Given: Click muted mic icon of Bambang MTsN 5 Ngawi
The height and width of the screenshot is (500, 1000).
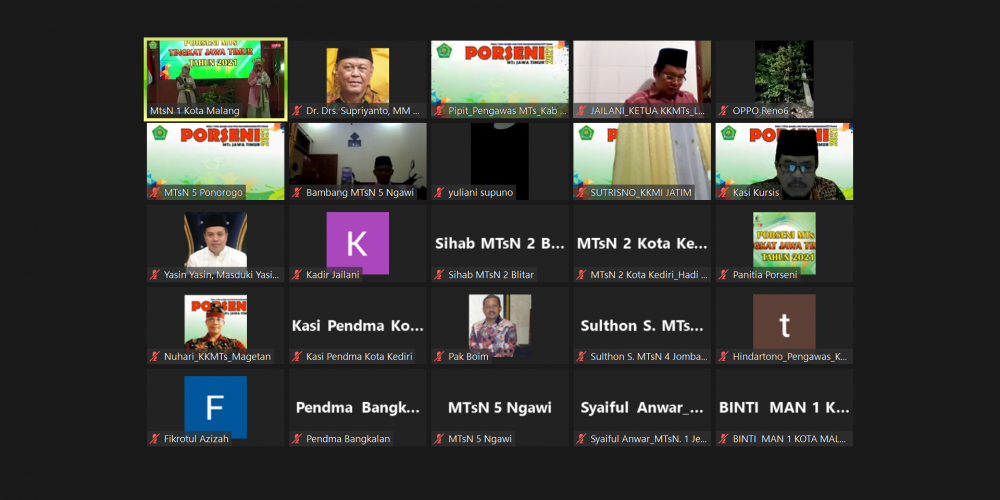Looking at the screenshot, I should (x=297, y=193).
